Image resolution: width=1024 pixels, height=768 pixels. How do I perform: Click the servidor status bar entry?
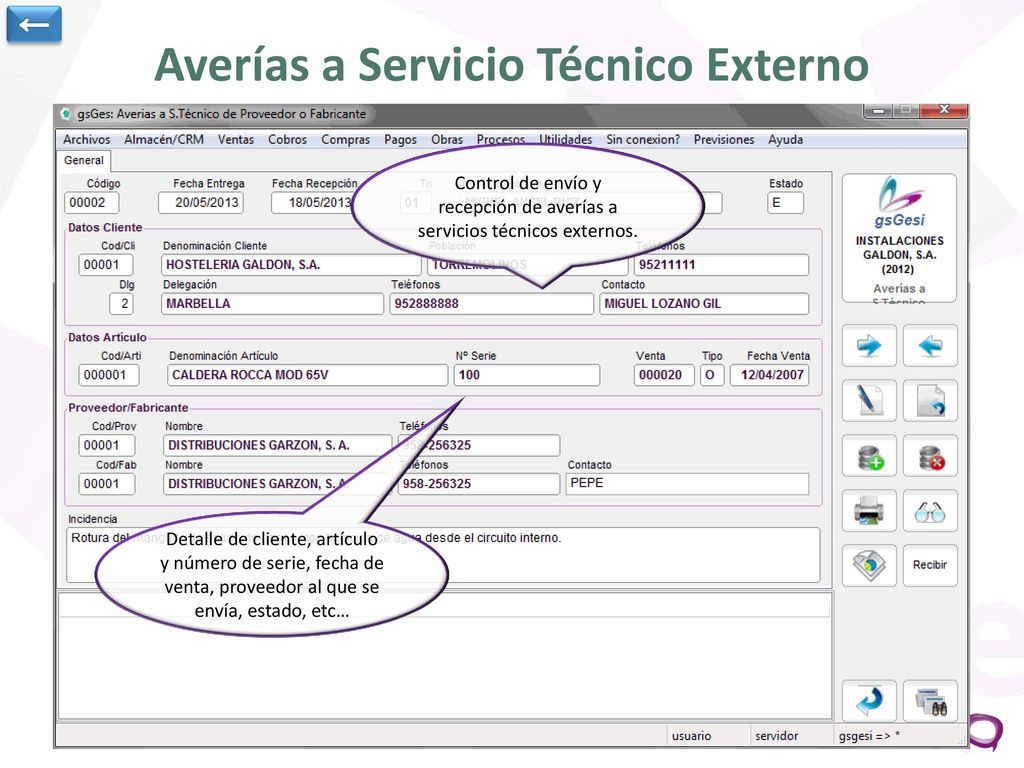coord(776,736)
